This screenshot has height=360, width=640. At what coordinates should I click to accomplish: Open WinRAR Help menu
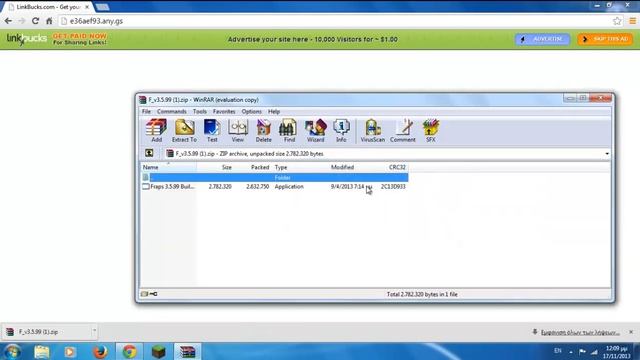(x=274, y=111)
